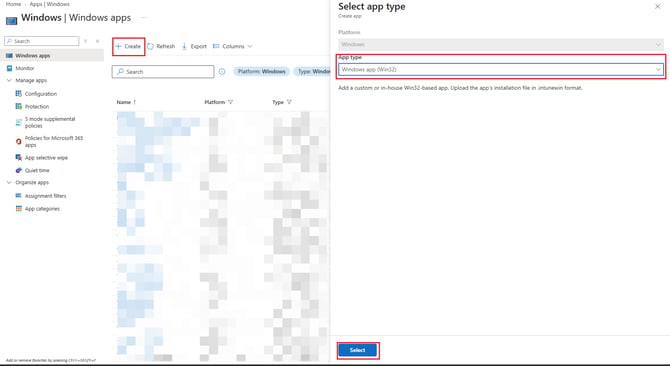
Task: Click the Protection icon
Action: pyautogui.click(x=18, y=106)
